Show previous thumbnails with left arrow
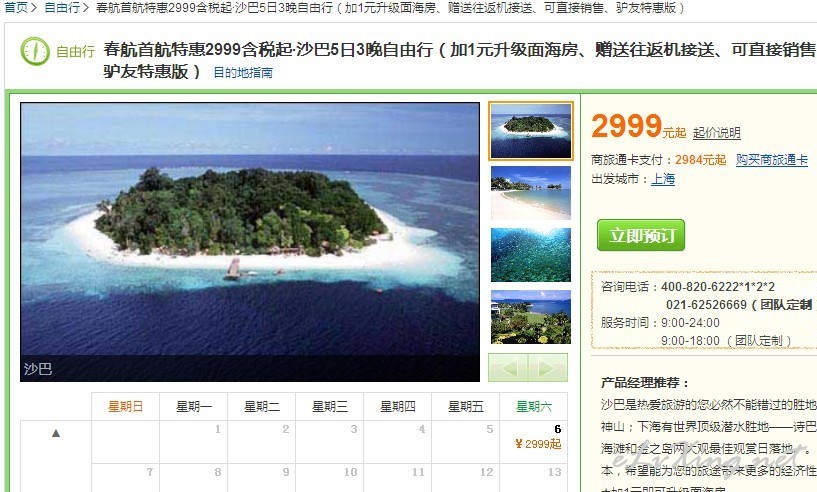 (508, 368)
